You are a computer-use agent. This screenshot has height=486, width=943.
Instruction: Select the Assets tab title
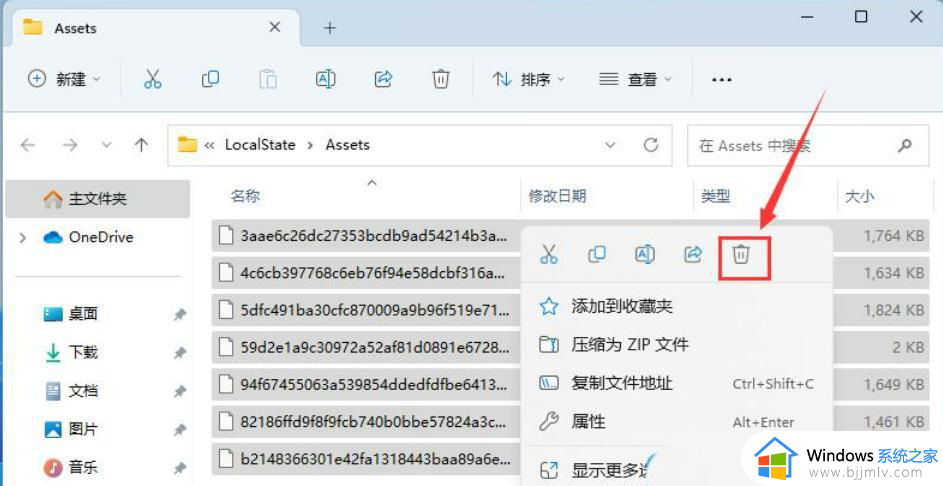click(x=75, y=28)
